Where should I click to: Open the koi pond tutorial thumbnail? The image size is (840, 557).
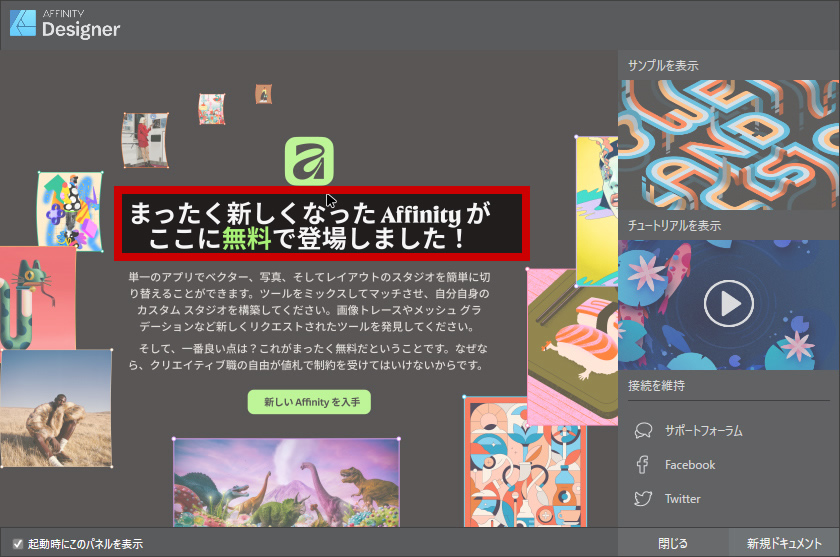coord(729,305)
